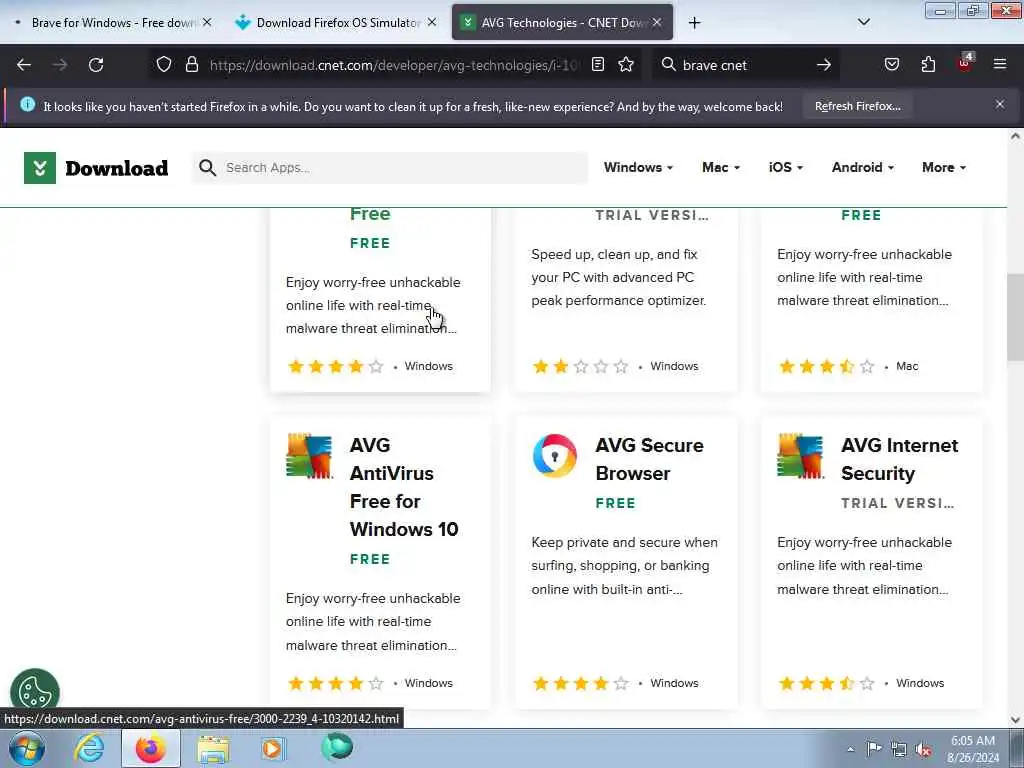The height and width of the screenshot is (768, 1024).
Task: Open the AVG Internet Security title link
Action: 899,459
